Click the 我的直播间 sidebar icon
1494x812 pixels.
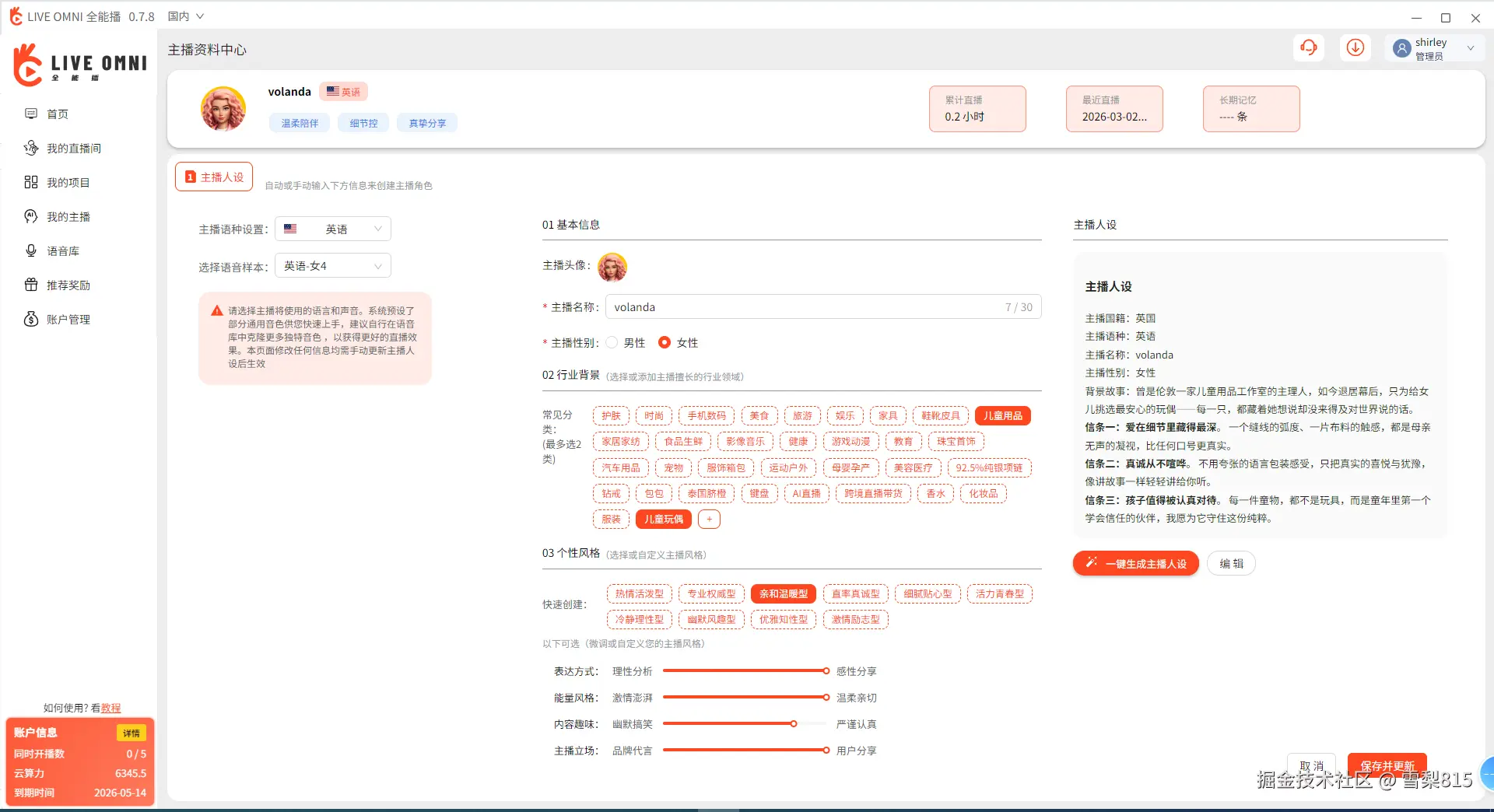31,148
